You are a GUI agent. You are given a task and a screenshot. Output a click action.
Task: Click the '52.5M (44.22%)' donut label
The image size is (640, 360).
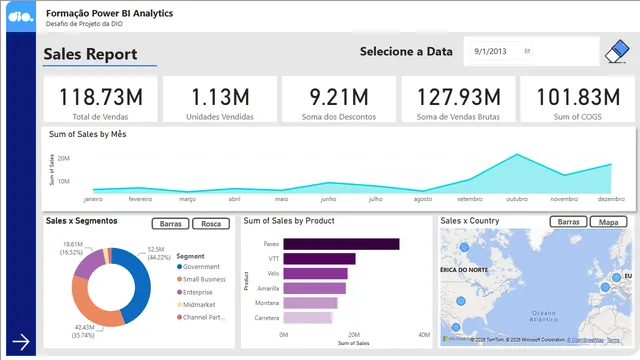coord(159,253)
